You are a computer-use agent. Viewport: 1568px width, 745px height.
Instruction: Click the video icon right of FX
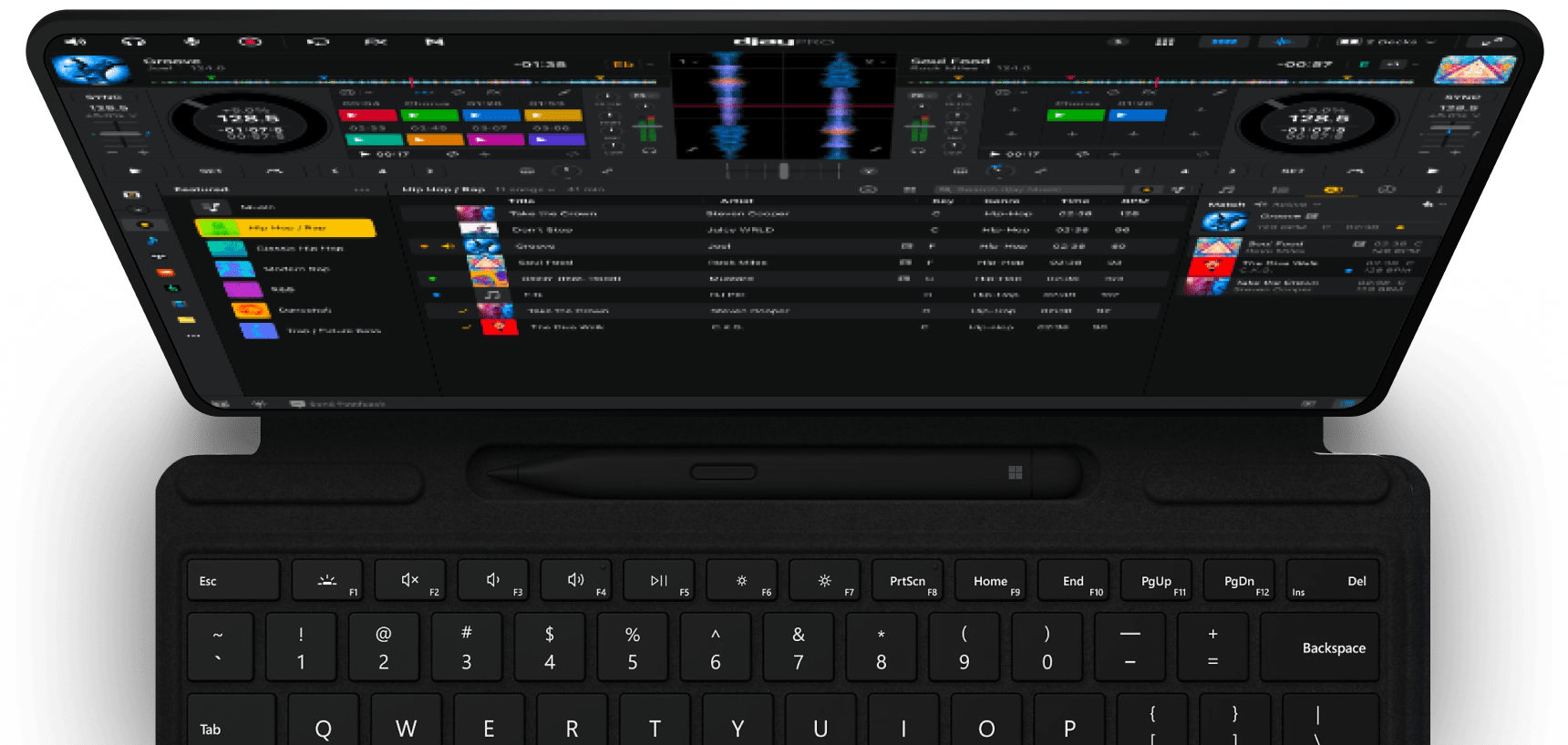point(435,42)
